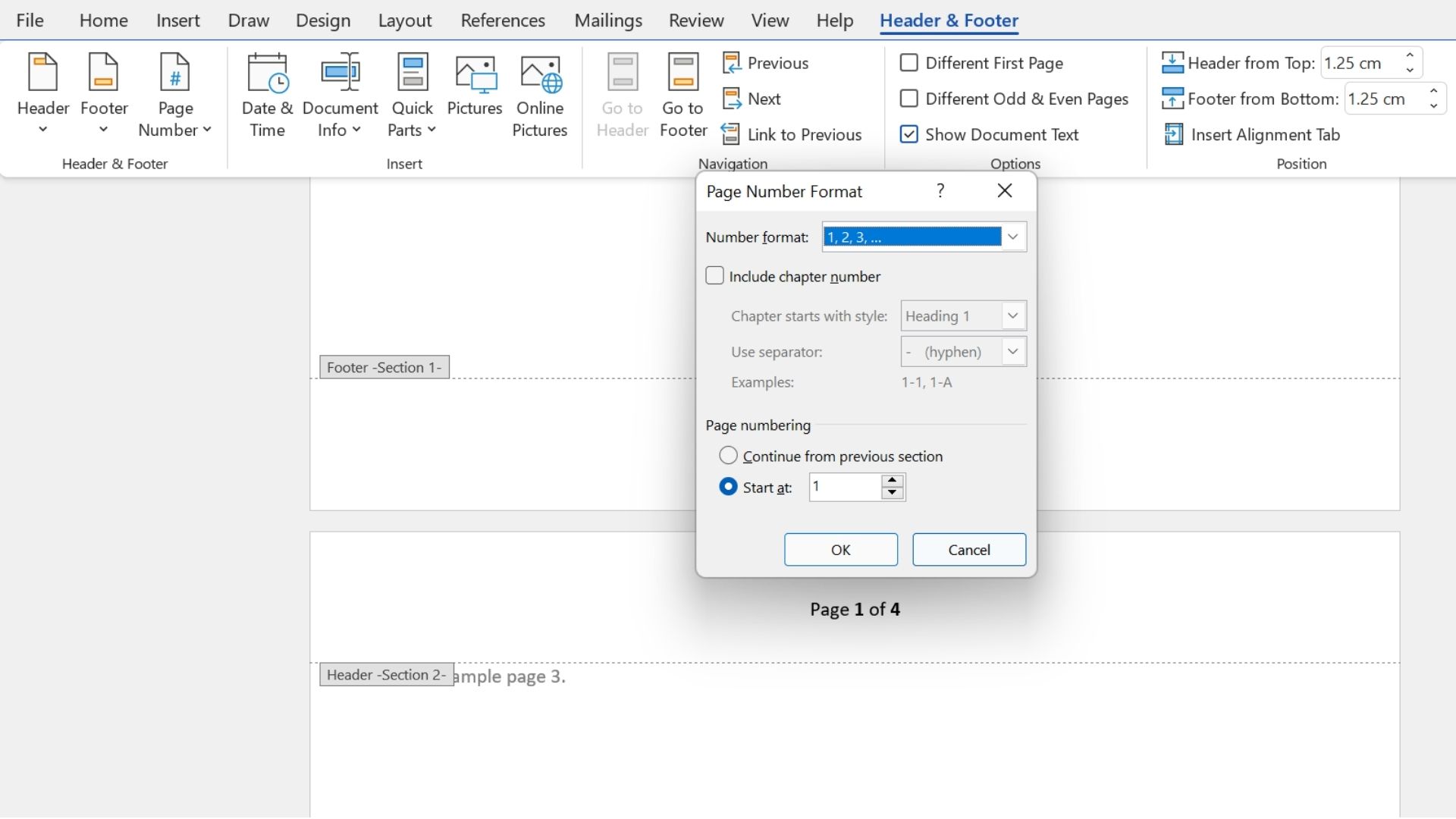Open the References menu

502,20
